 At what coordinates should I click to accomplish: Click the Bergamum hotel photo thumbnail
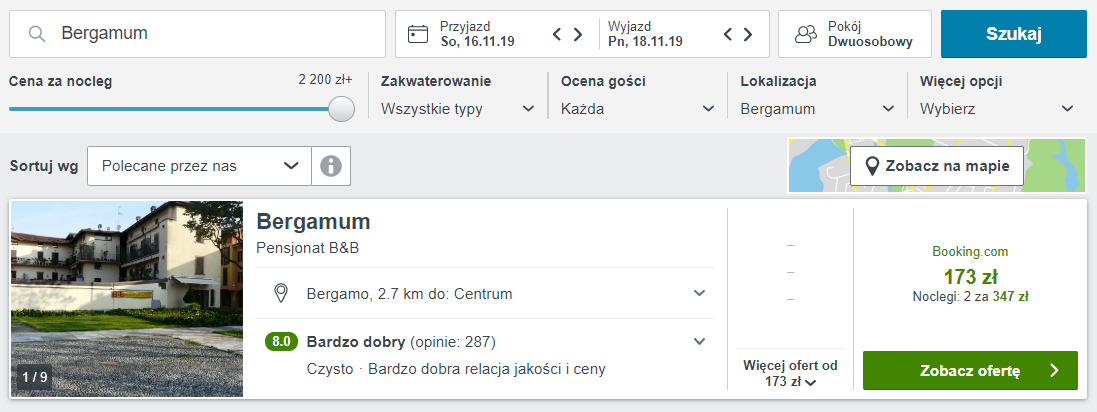(127, 299)
